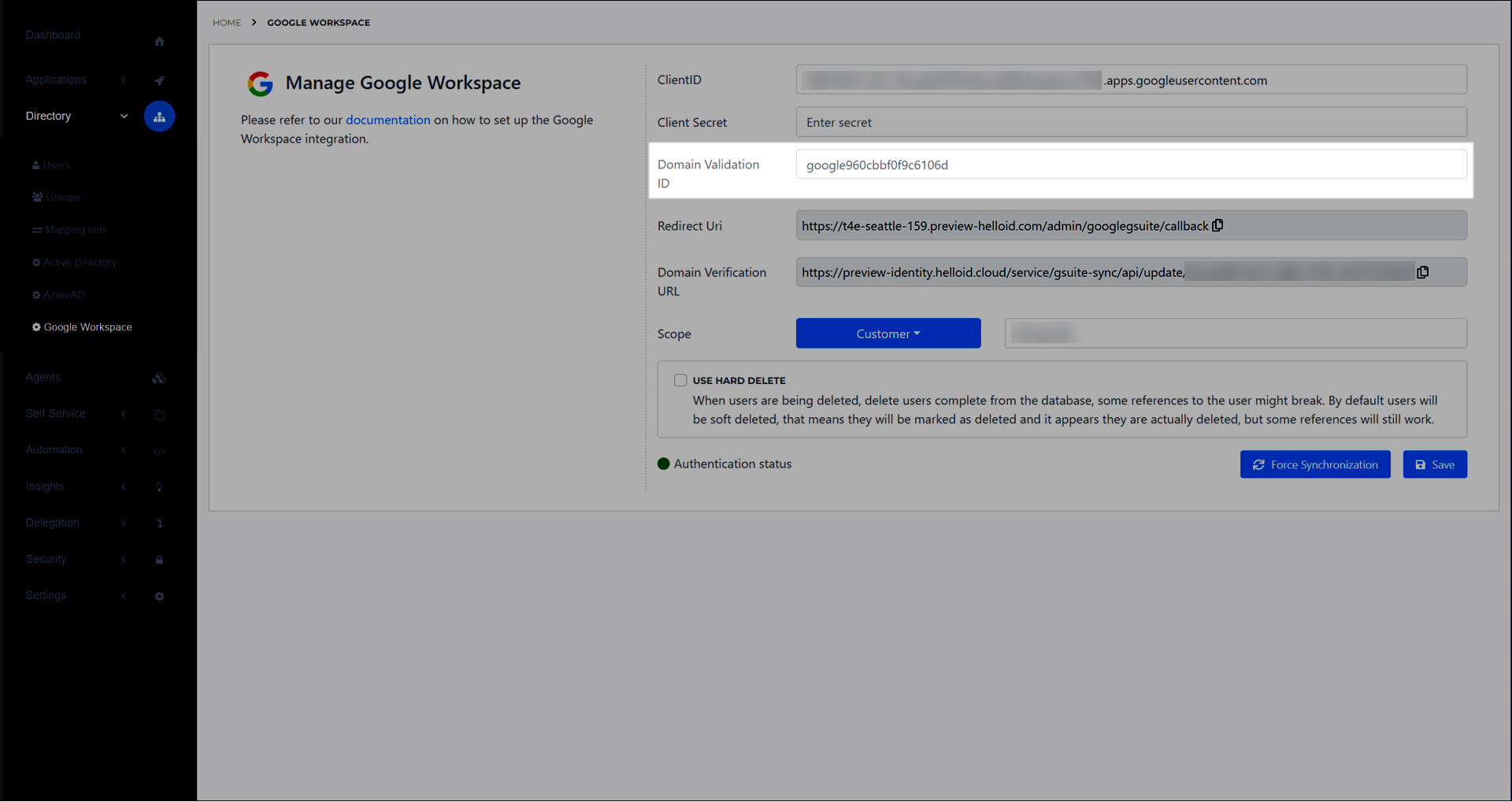Image resolution: width=1512 pixels, height=802 pixels.
Task: Open the Active Directory page
Action: pos(74,263)
